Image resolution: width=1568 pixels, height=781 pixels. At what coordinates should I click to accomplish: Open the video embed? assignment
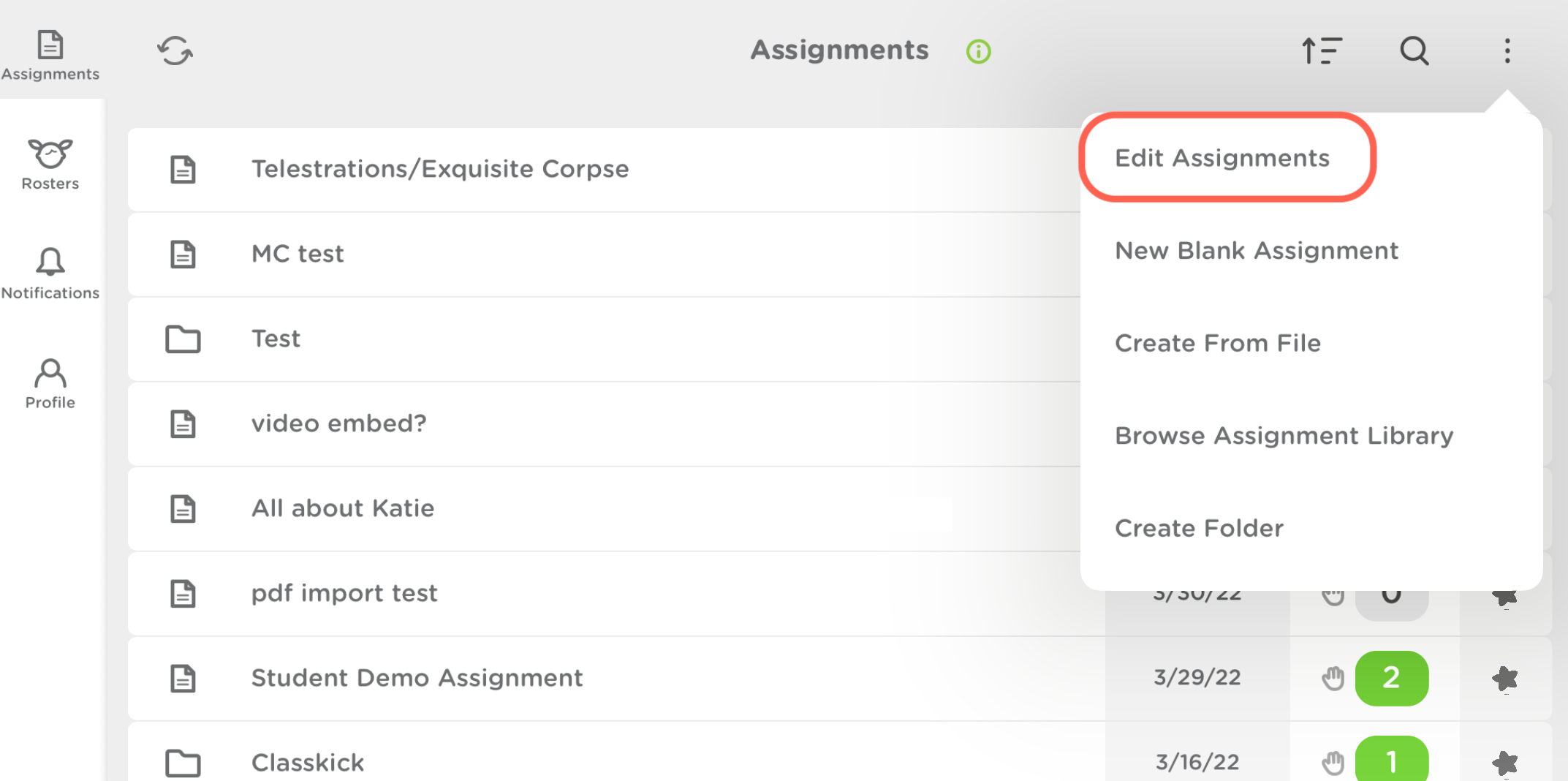338,423
